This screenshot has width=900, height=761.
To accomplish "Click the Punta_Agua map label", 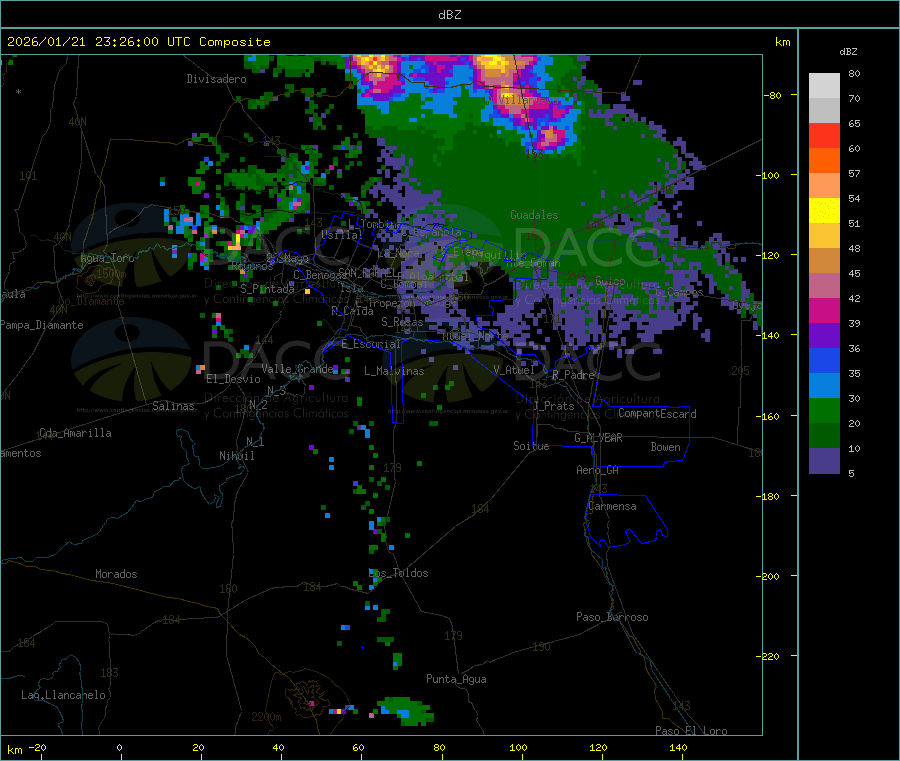I will [x=456, y=679].
